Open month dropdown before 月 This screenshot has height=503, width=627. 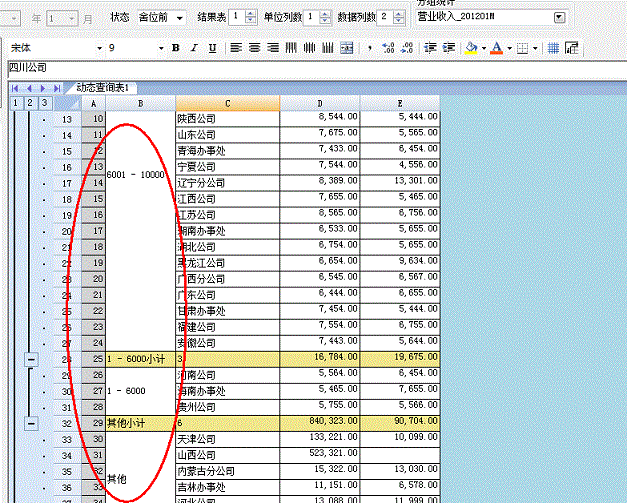pos(71,18)
